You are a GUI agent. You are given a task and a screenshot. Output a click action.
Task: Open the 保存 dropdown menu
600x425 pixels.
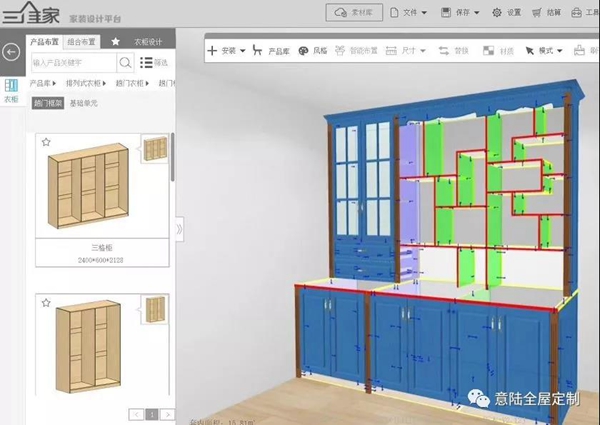tap(460, 13)
